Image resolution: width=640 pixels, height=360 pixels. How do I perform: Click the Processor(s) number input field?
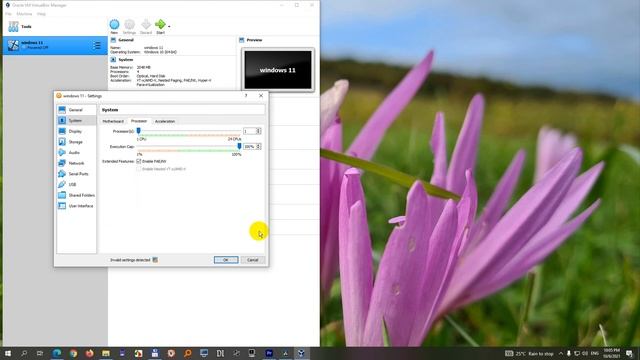[x=249, y=131]
